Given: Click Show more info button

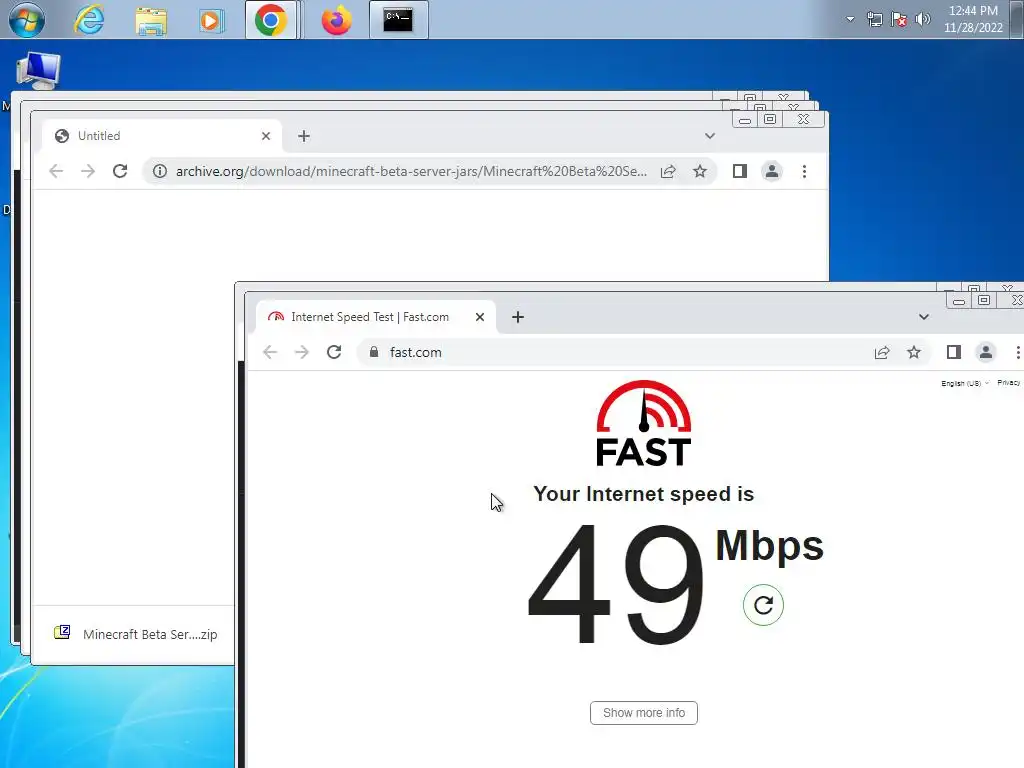Looking at the screenshot, I should [644, 712].
